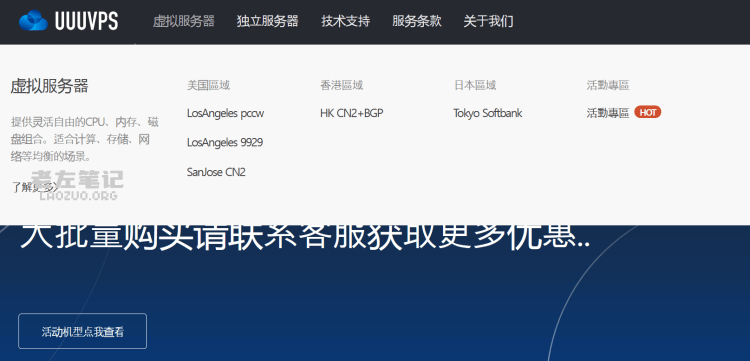Click the UUUVPS brand name text
The height and width of the screenshot is (361, 750).
coord(87,22)
